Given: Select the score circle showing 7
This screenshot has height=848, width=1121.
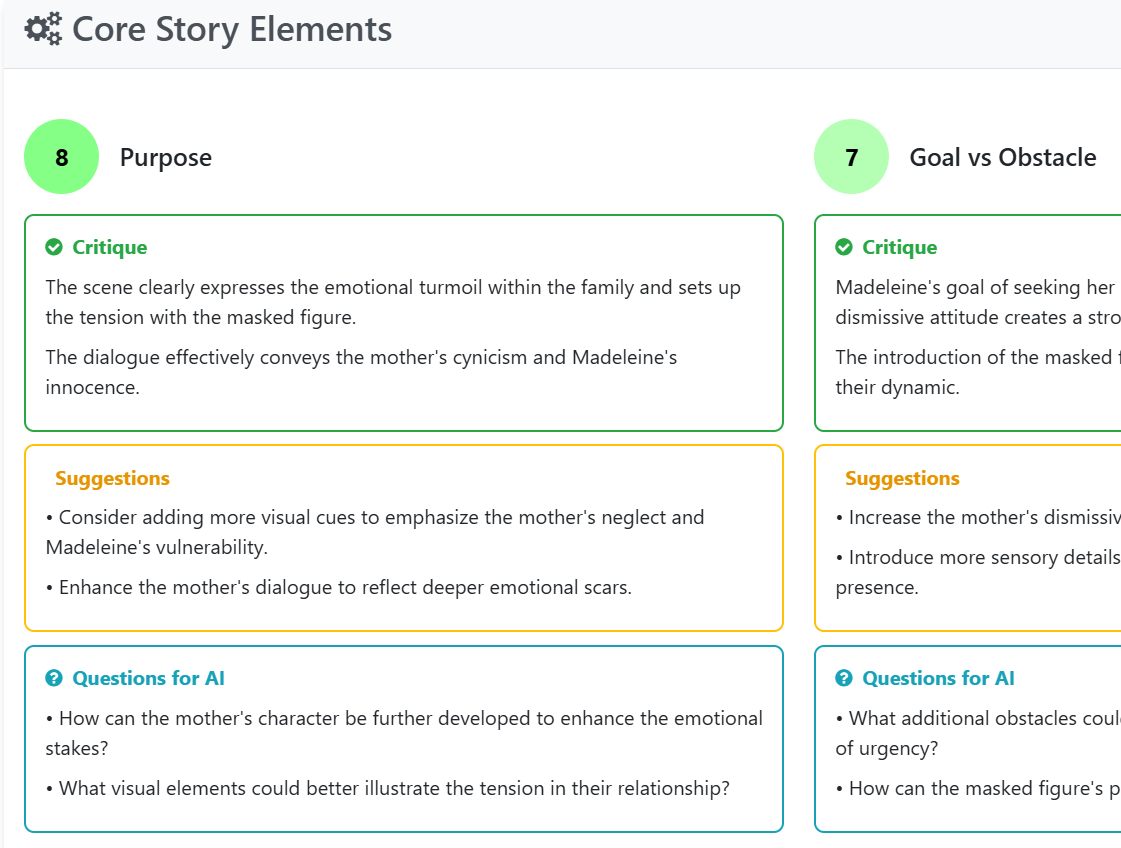Looking at the screenshot, I should 851,157.
